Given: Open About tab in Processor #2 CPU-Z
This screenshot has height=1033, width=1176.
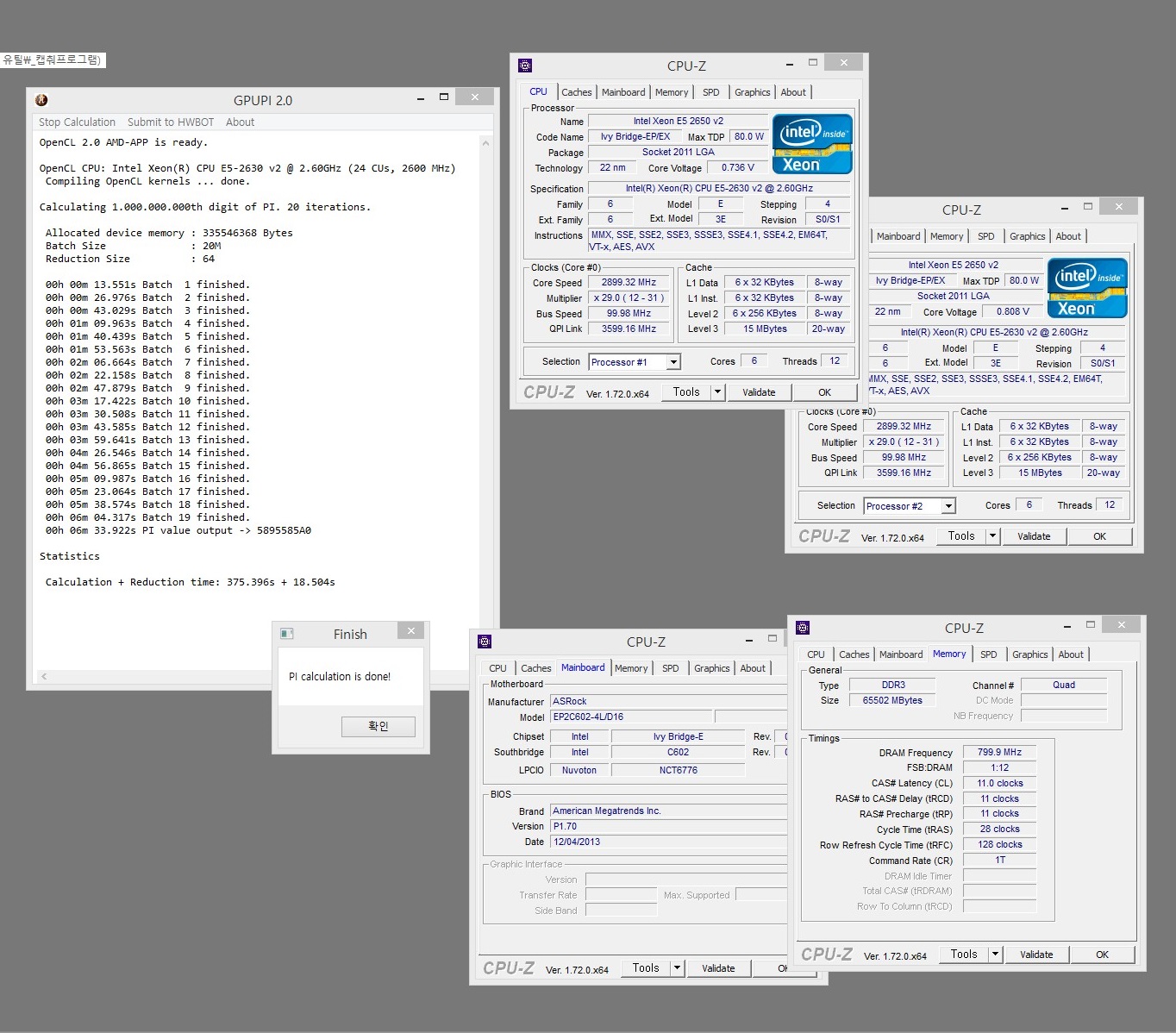Looking at the screenshot, I should [1068, 236].
